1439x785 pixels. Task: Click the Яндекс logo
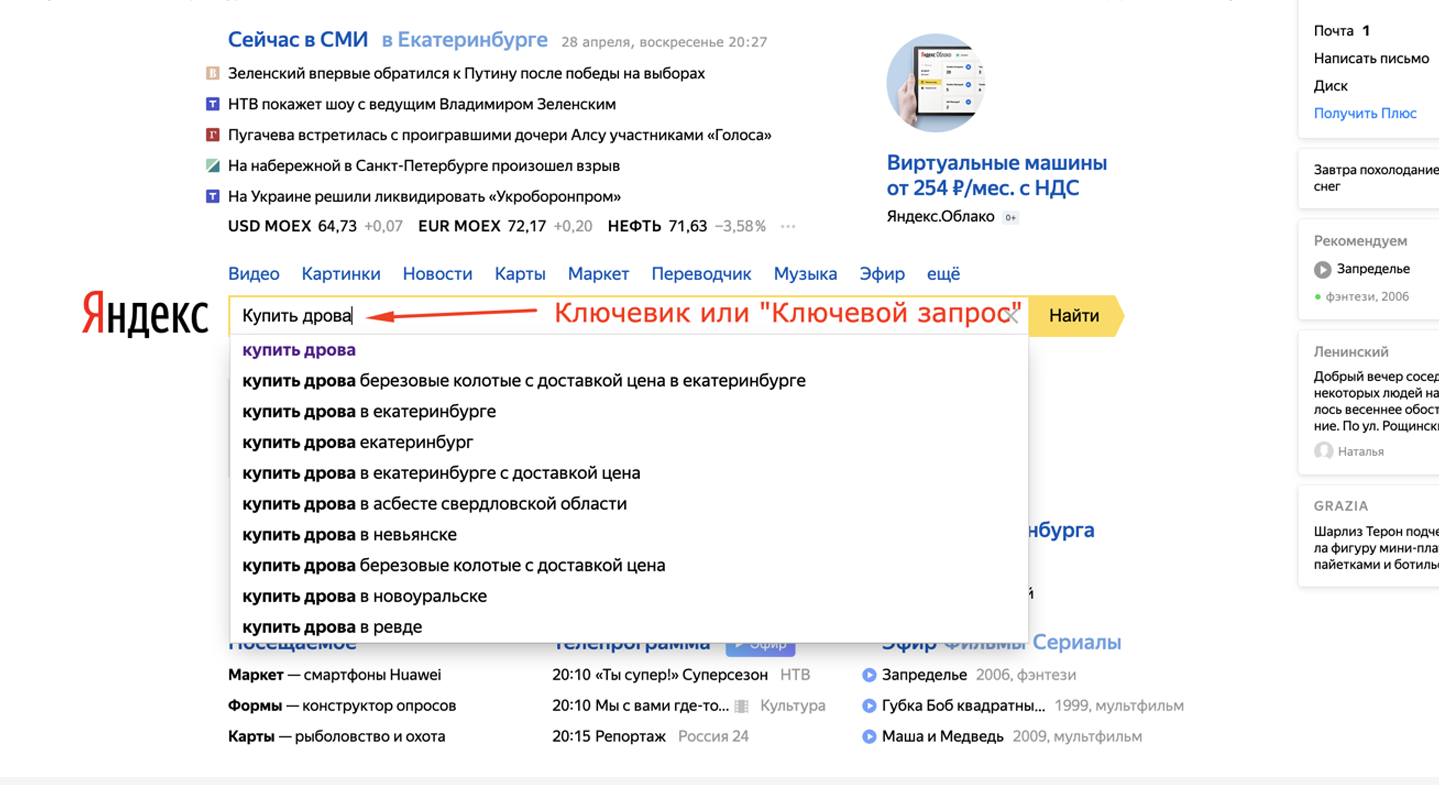point(145,315)
